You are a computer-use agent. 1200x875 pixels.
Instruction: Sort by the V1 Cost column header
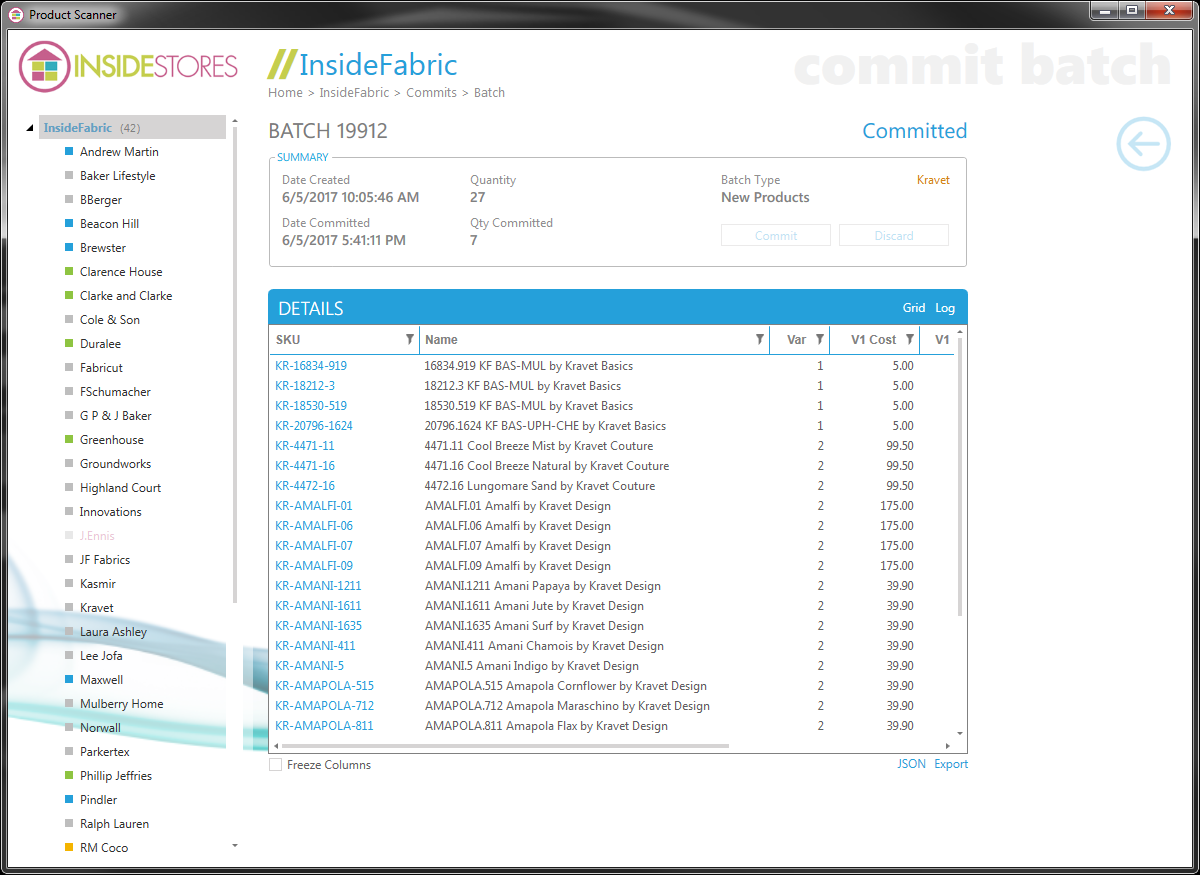873,340
